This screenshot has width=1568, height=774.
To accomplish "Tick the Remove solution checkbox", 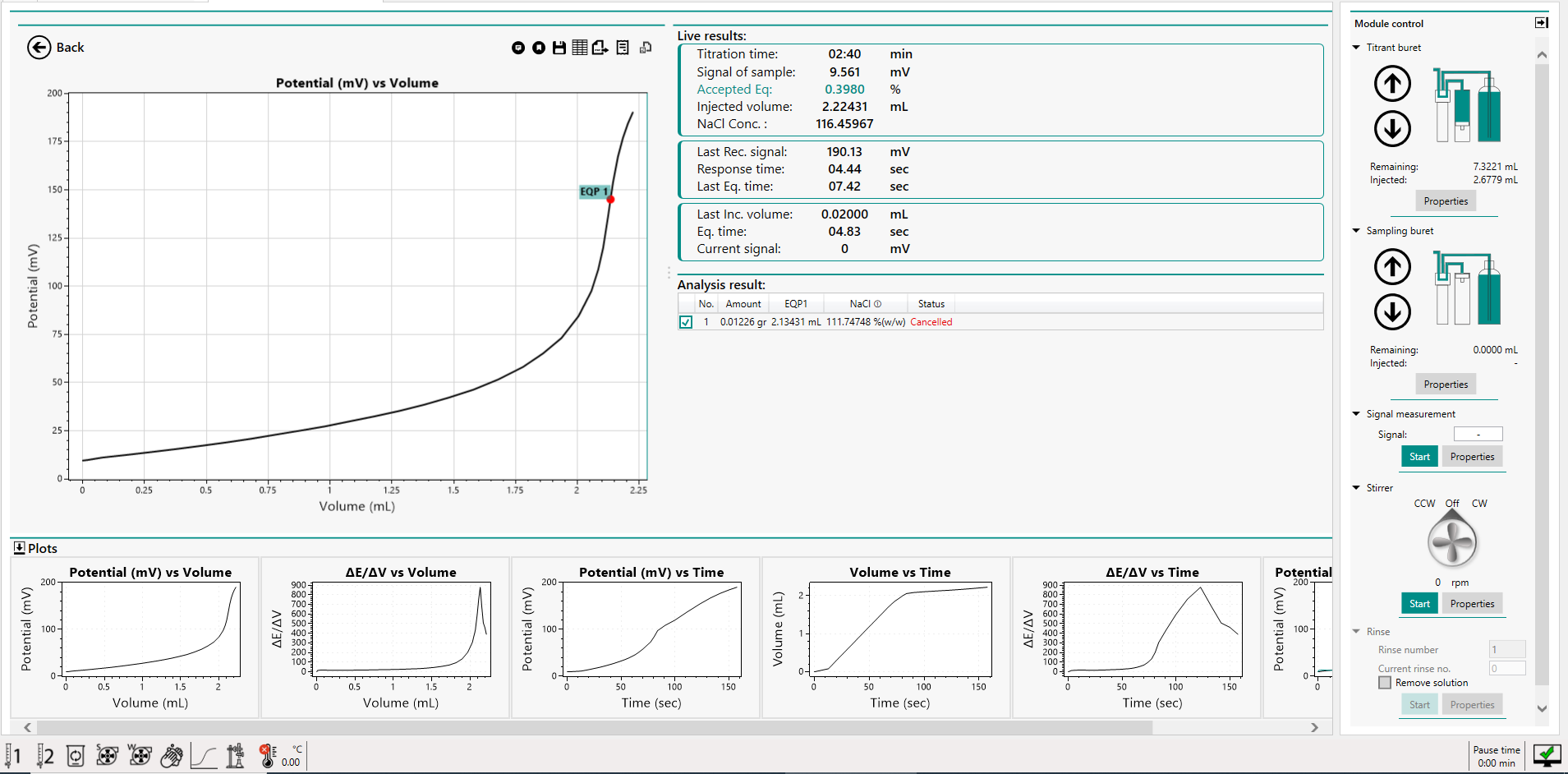I will click(1385, 683).
